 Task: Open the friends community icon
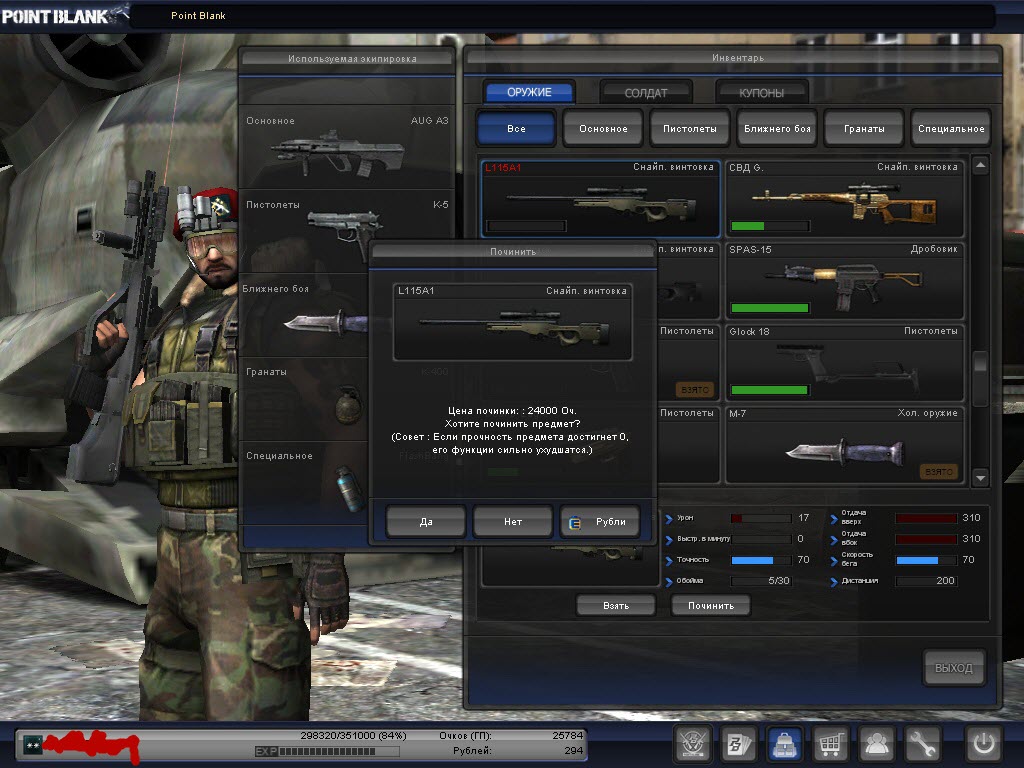click(x=877, y=744)
